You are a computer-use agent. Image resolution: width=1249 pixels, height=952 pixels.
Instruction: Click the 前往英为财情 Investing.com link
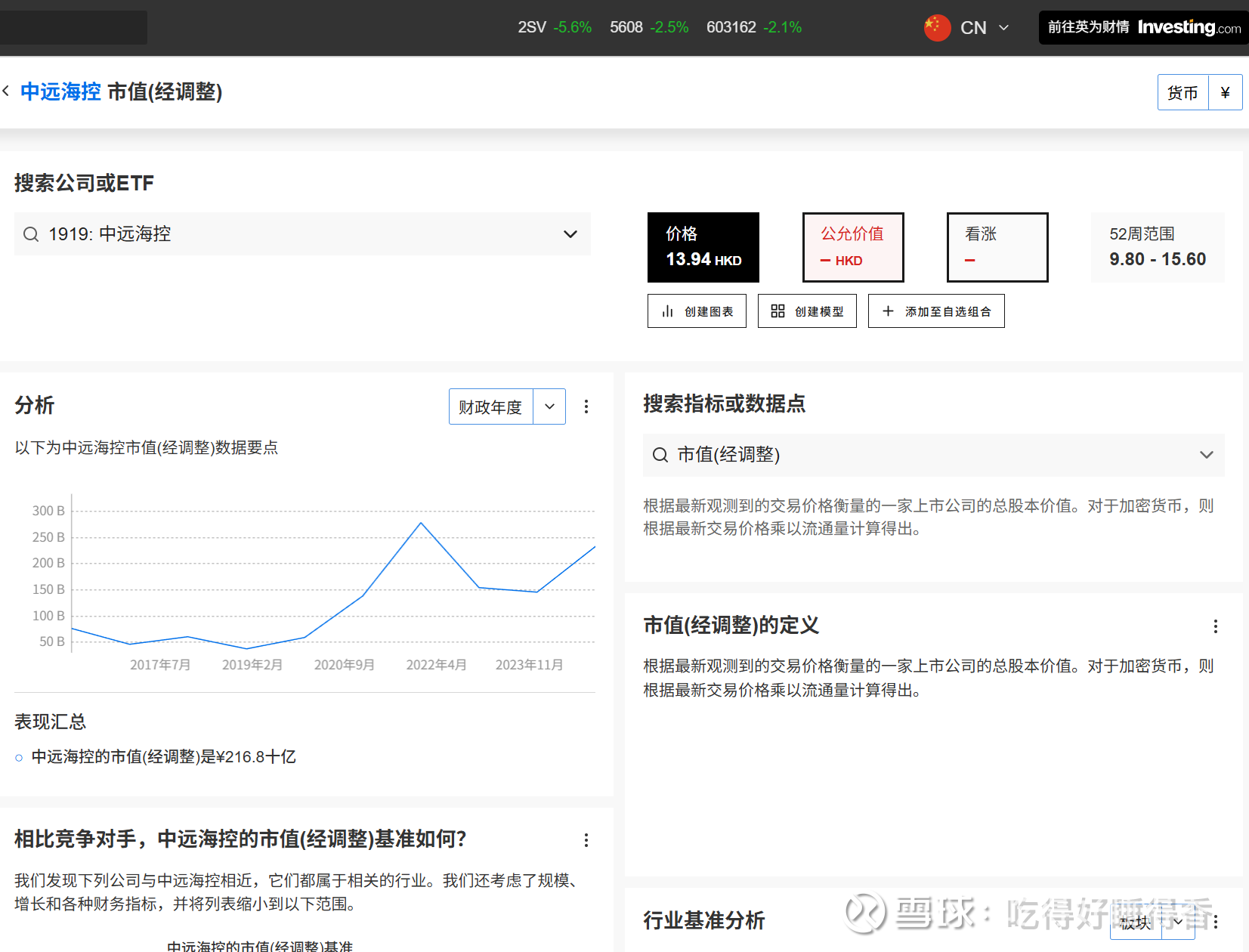pos(1143,28)
